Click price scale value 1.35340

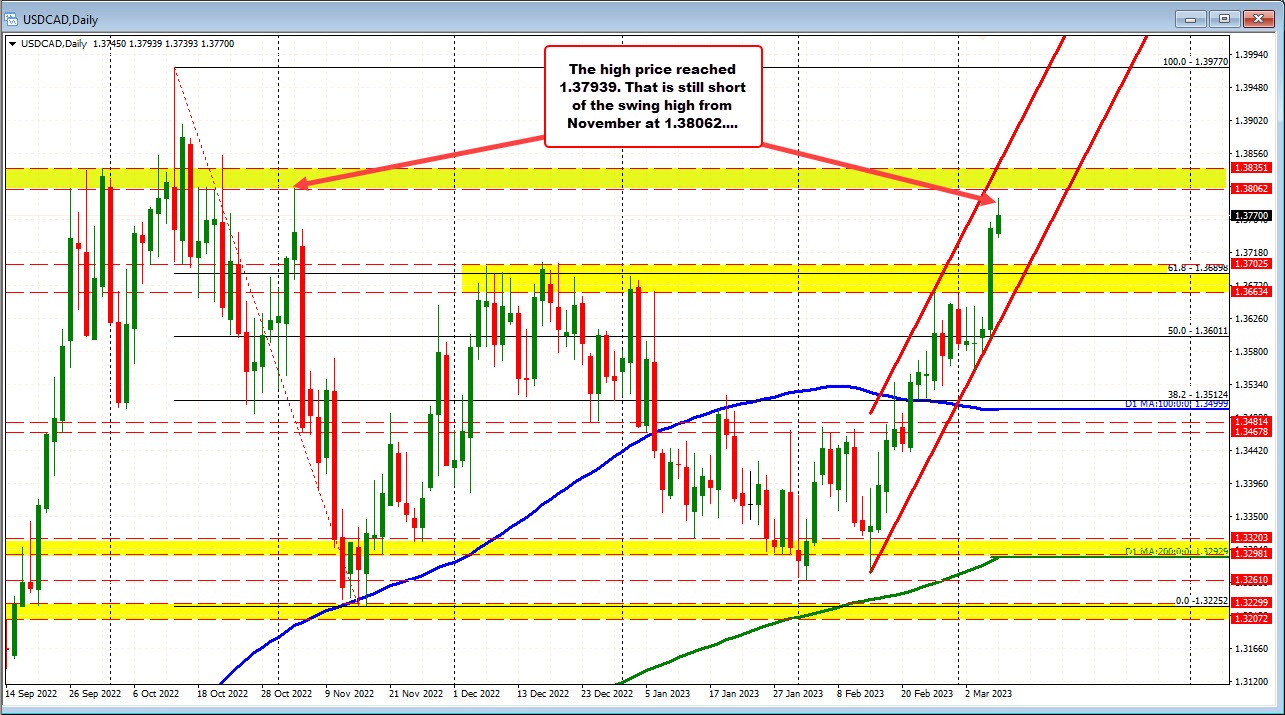click(x=1250, y=385)
